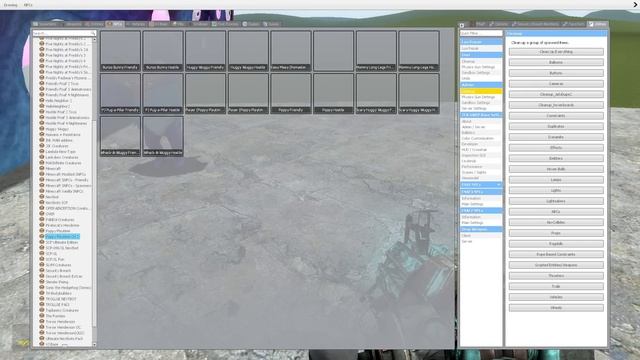Image resolution: width=640 pixels, height=360 pixels.
Task: Click the icon beside Nextbot category
Action: coord(42,196)
